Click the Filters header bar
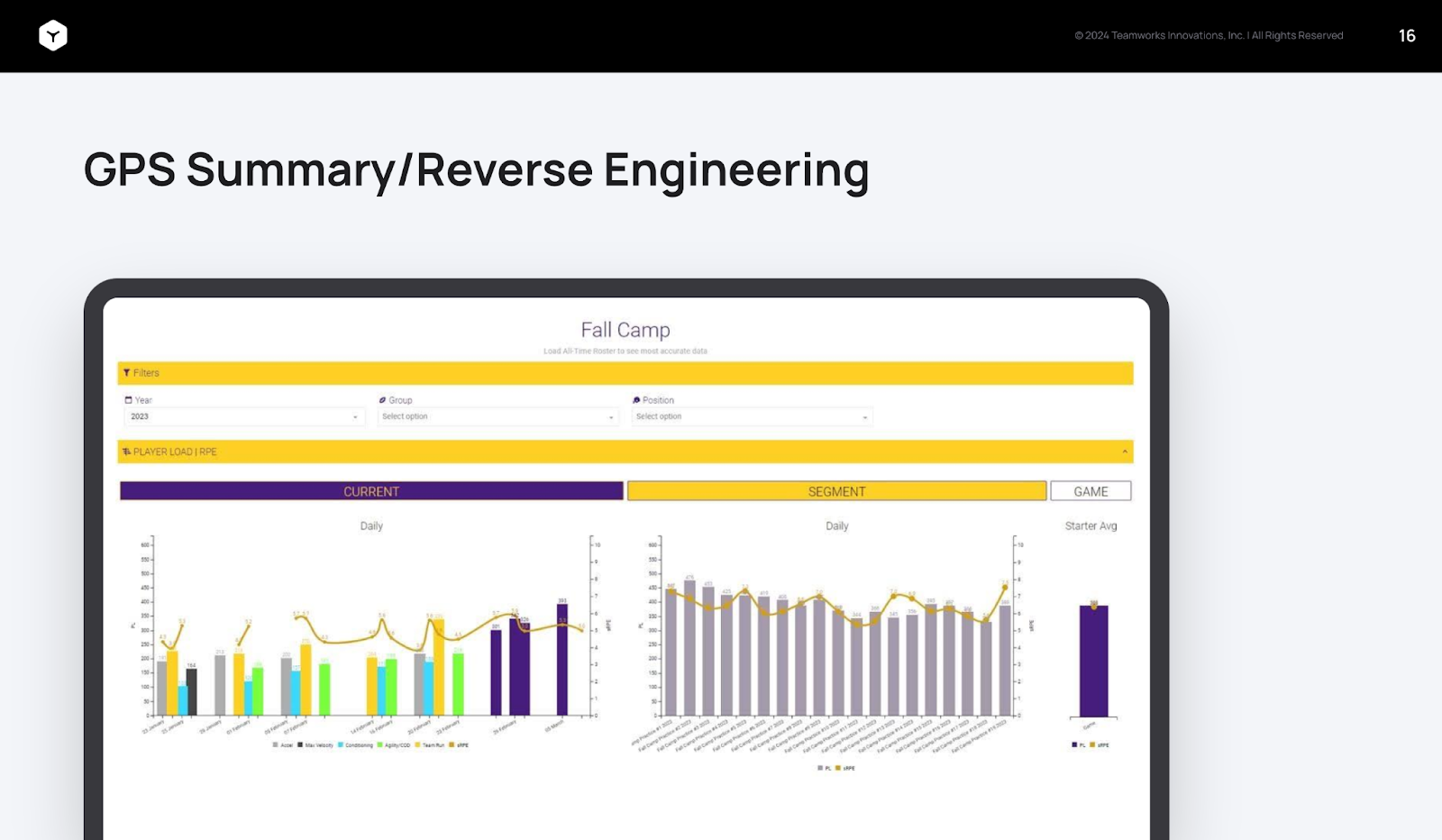 [625, 373]
